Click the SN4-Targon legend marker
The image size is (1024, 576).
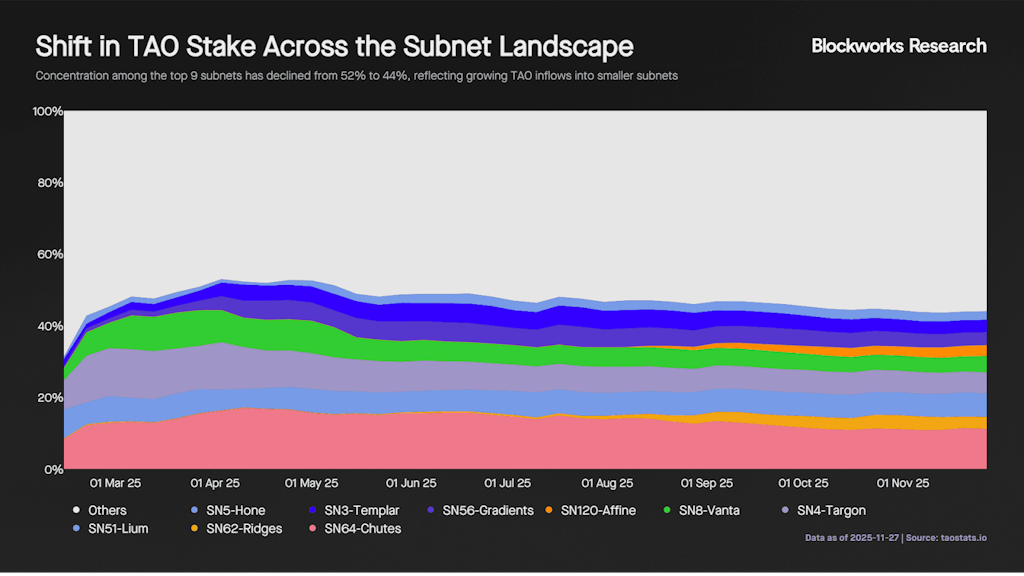click(784, 511)
